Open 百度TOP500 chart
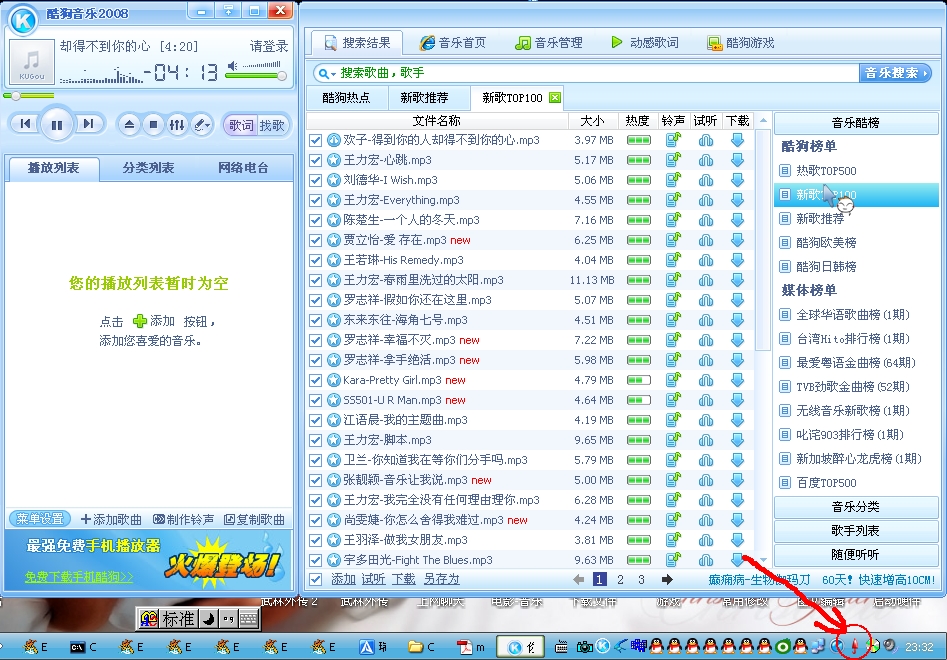This screenshot has width=947, height=660. (826, 483)
